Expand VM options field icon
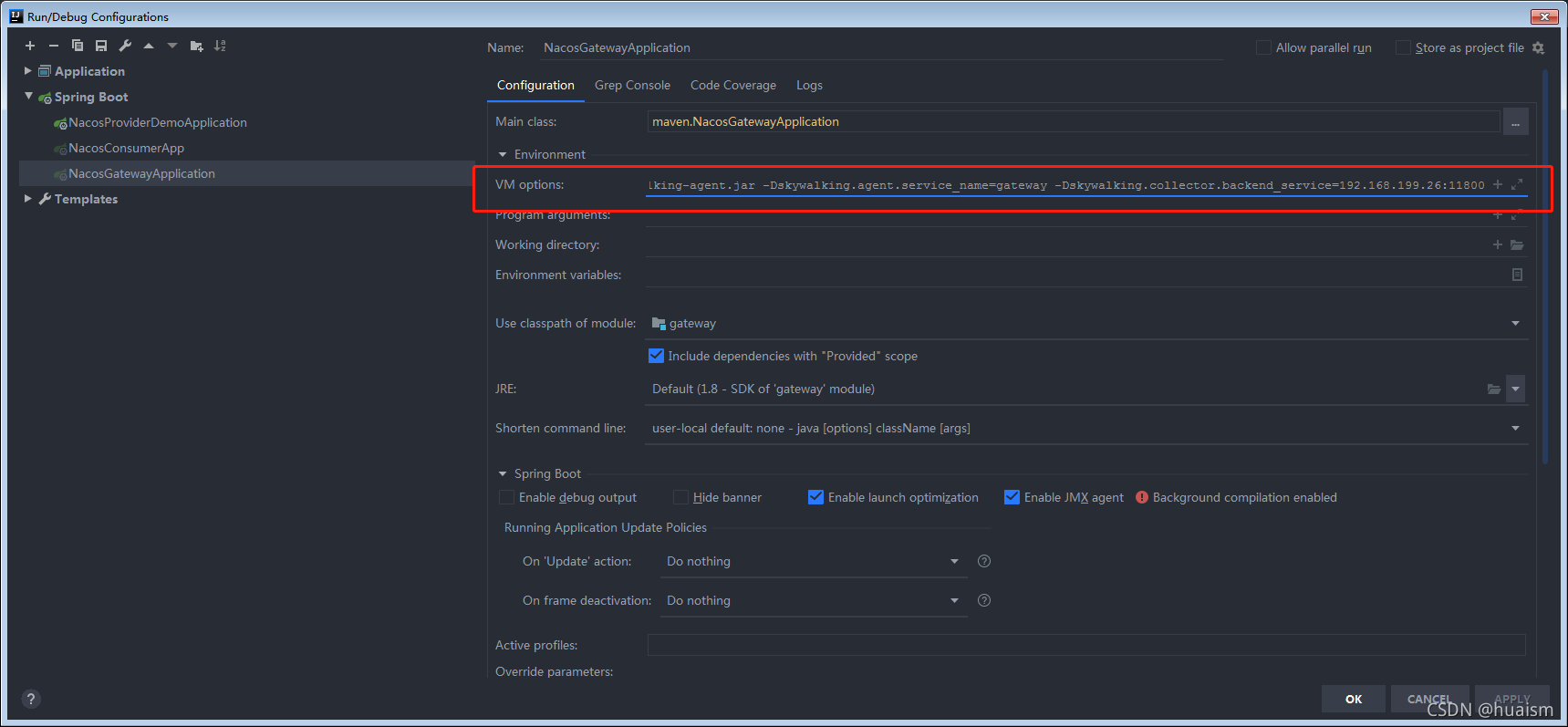Image resolution: width=1568 pixels, height=727 pixels. [x=1517, y=184]
